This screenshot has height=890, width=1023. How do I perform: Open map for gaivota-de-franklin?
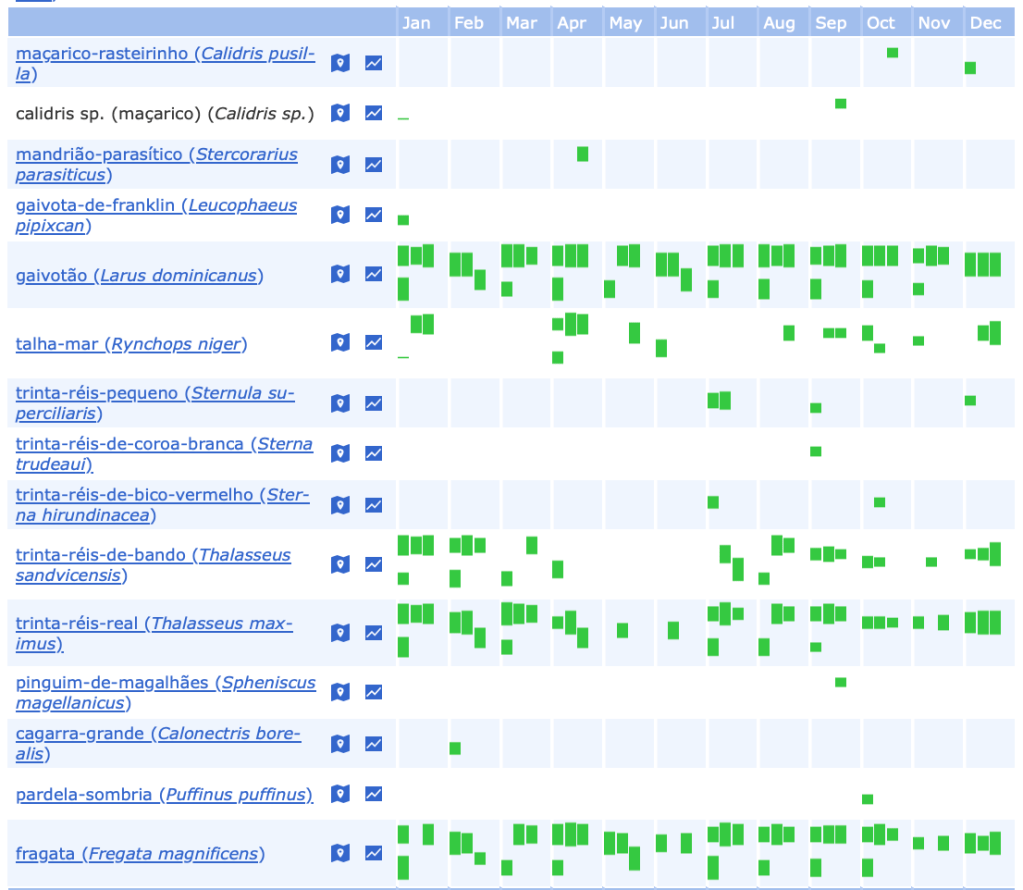click(340, 215)
